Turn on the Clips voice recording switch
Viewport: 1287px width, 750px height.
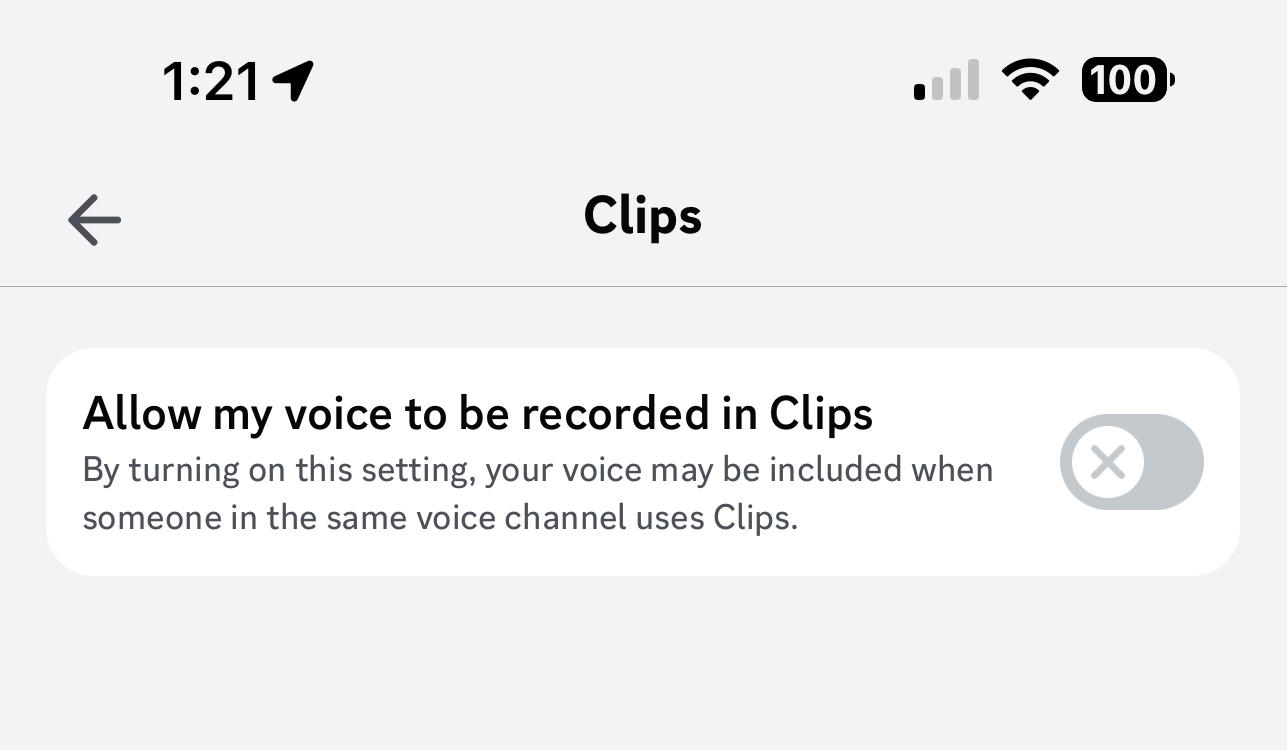click(1131, 462)
